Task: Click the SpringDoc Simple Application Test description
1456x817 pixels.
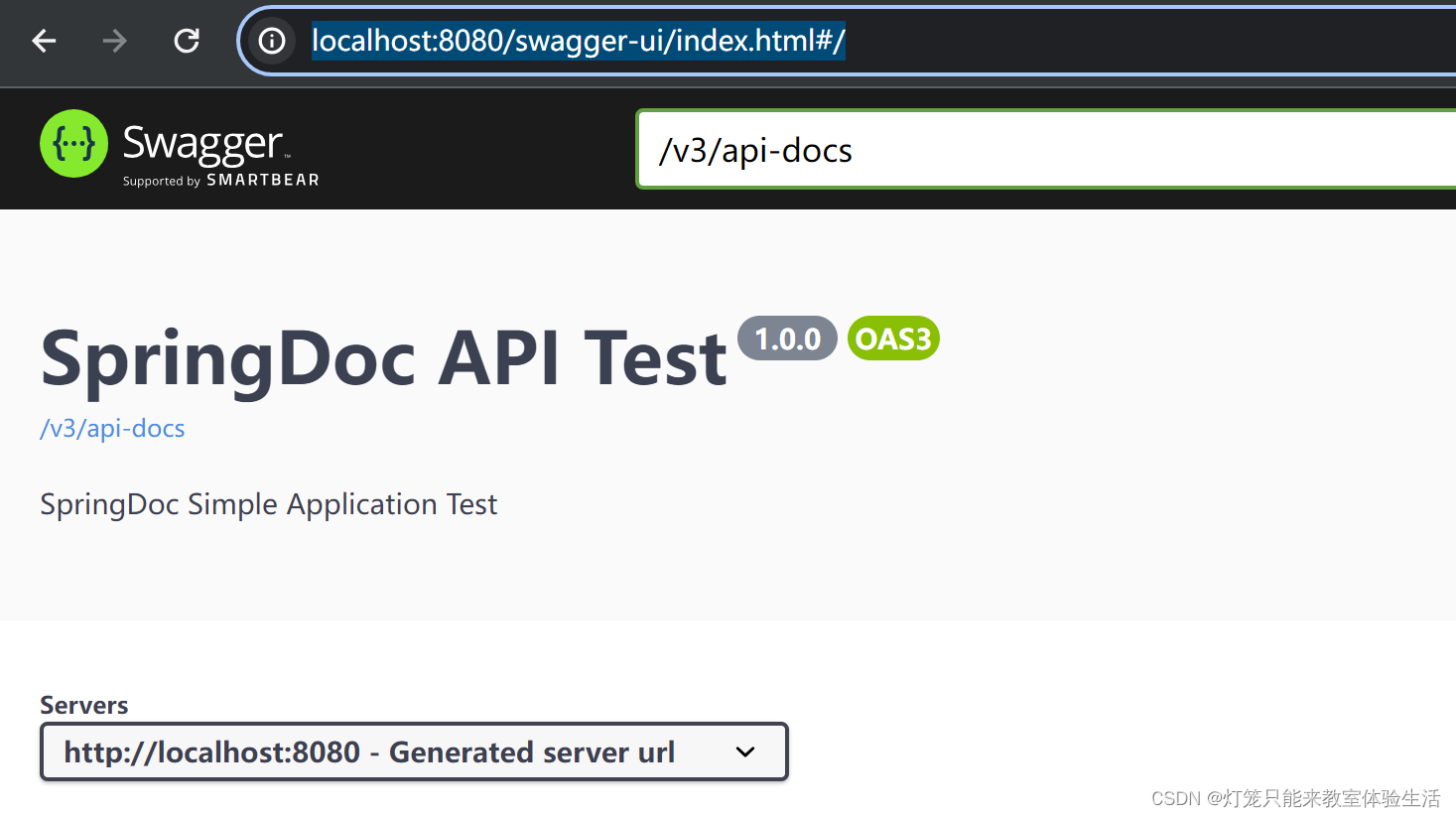Action: pos(268,504)
